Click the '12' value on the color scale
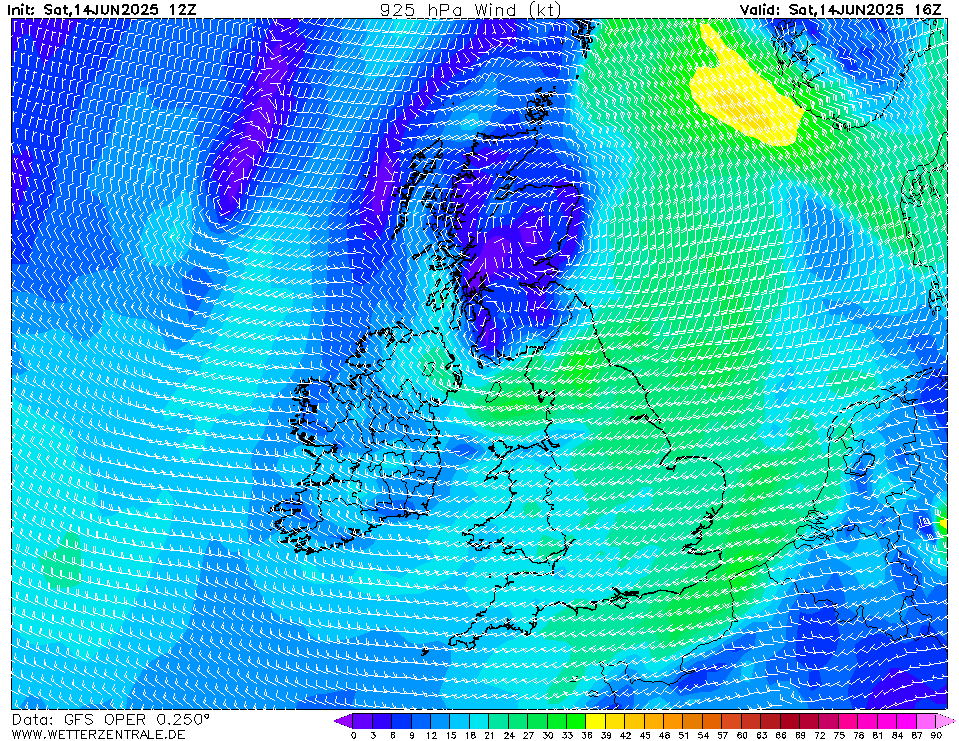959x741 pixels. pos(431,735)
